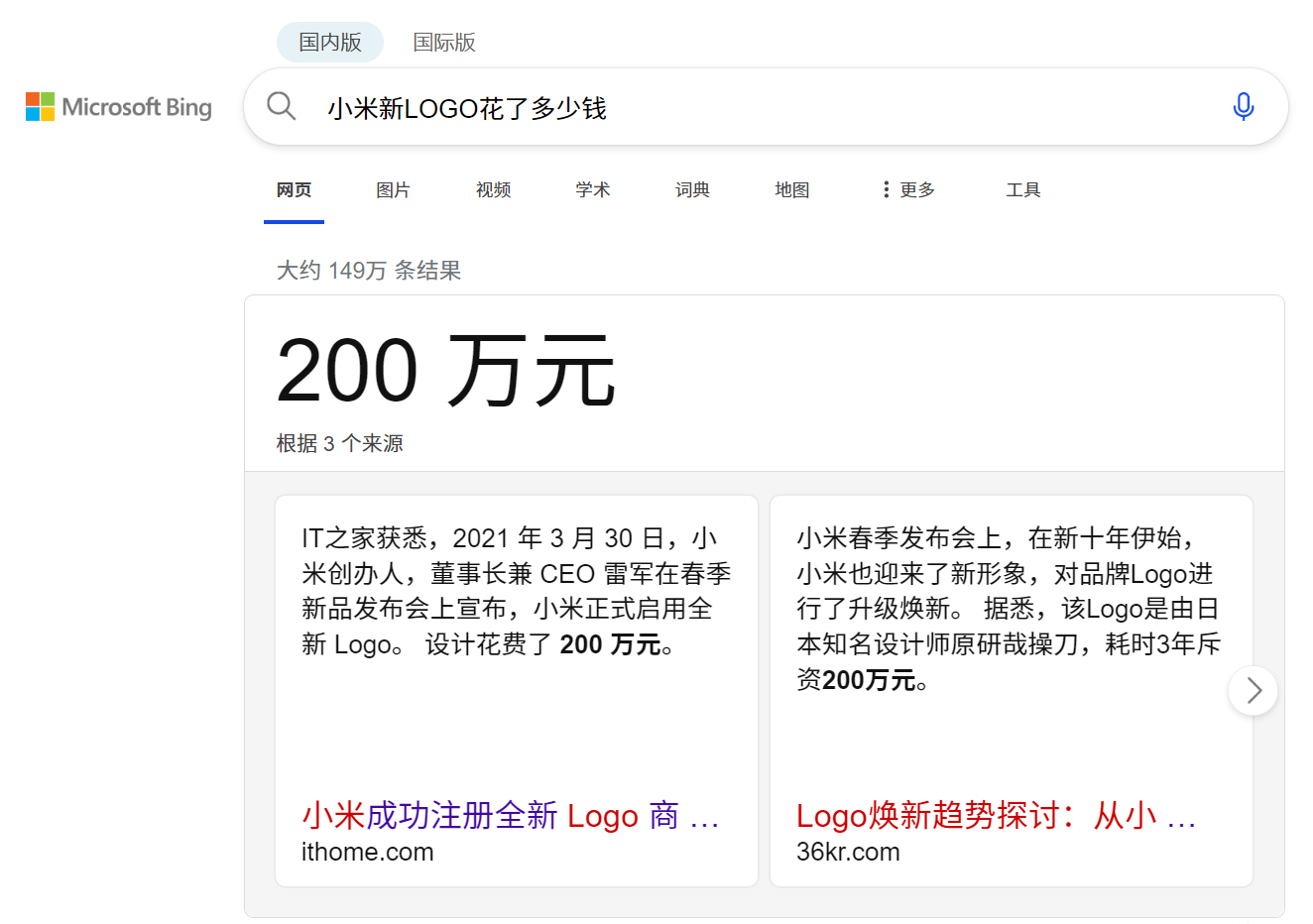
Task: Advance the answer carousel with the right chevron
Action: (1252, 690)
